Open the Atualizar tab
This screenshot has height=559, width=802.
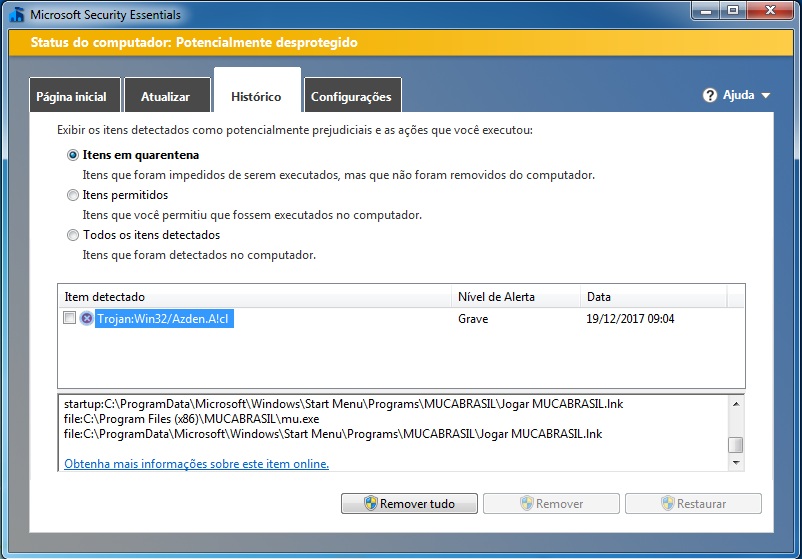(165, 97)
